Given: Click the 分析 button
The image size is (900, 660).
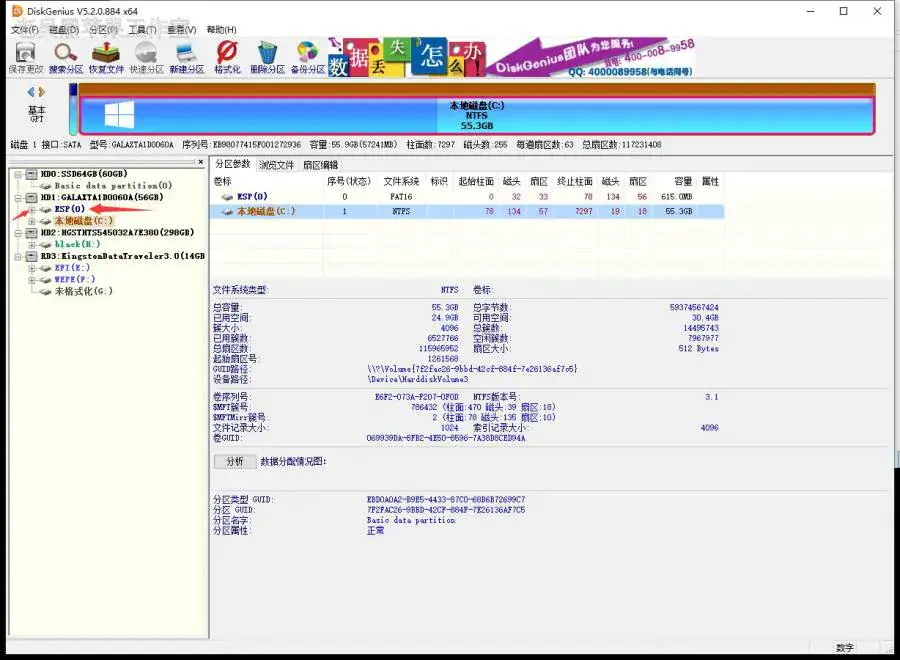Looking at the screenshot, I should point(235,461).
